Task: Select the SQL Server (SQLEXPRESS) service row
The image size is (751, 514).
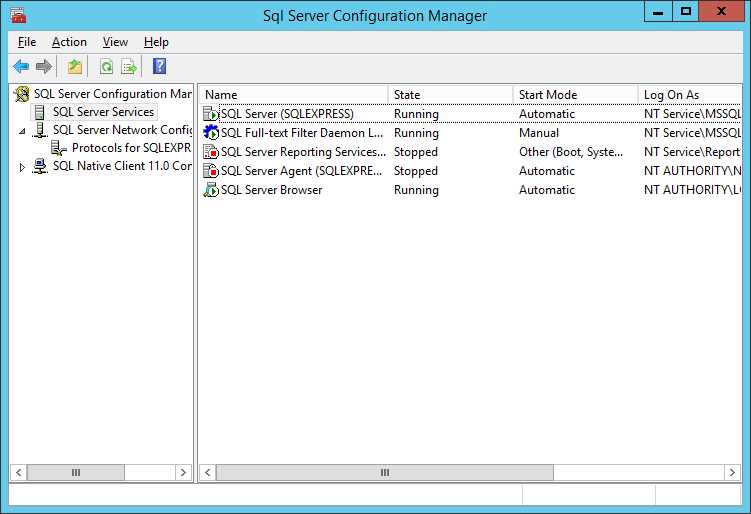Action: pos(471,114)
